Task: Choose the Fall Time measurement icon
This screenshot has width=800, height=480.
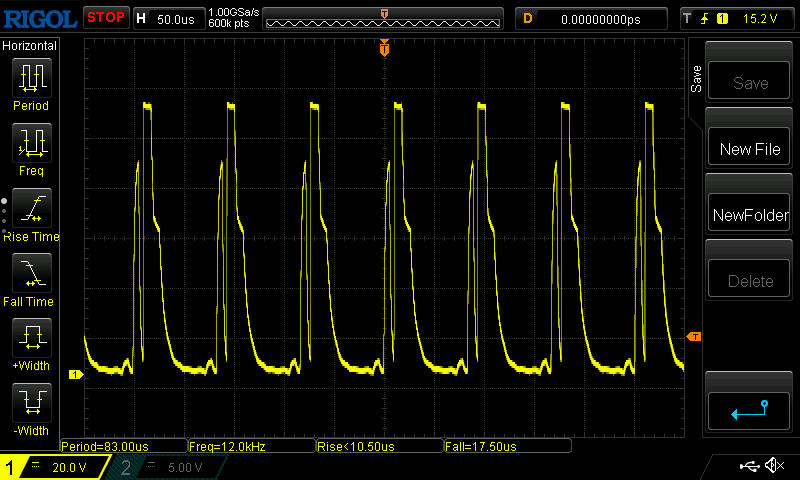Action: (30, 272)
